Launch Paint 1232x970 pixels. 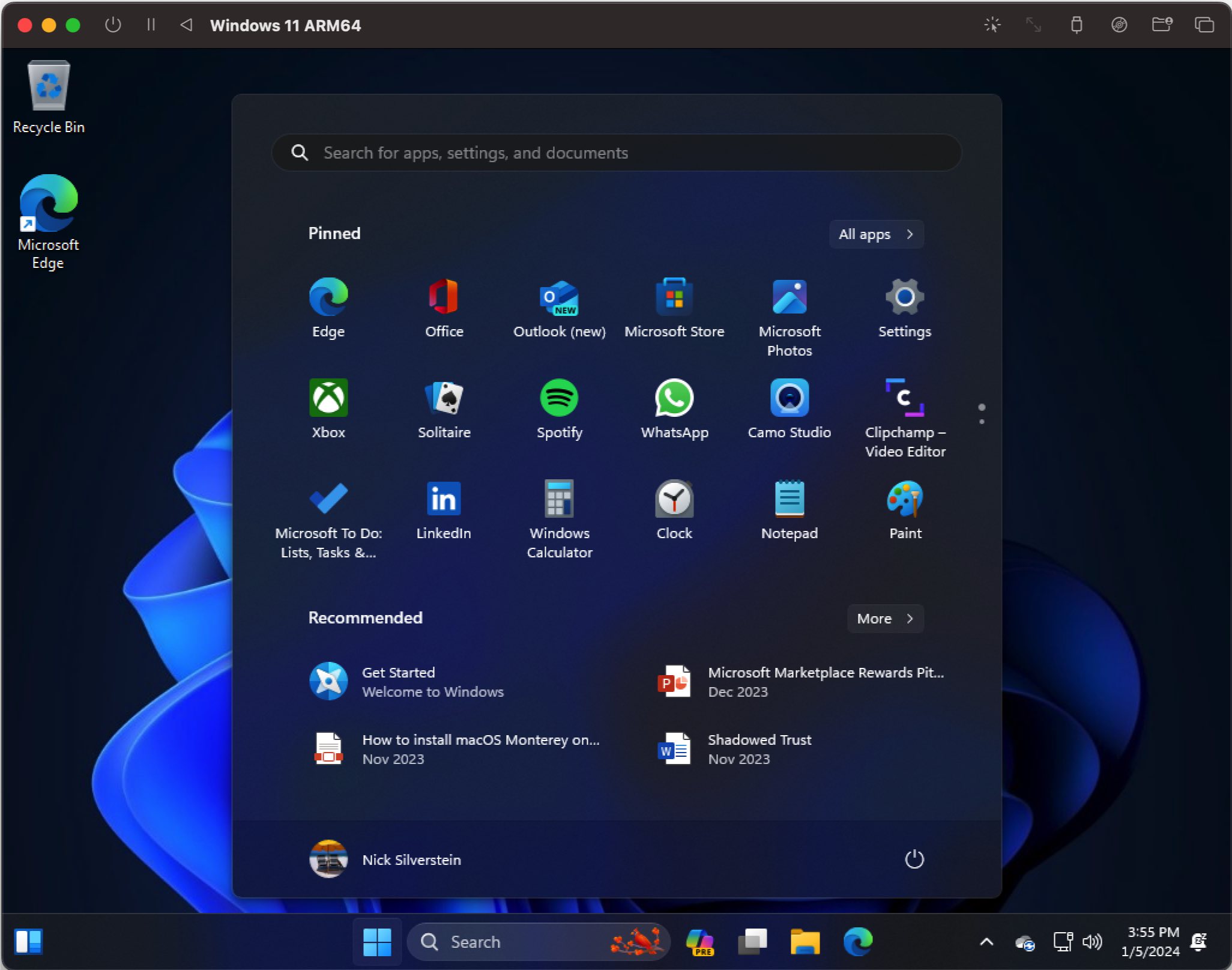click(905, 511)
